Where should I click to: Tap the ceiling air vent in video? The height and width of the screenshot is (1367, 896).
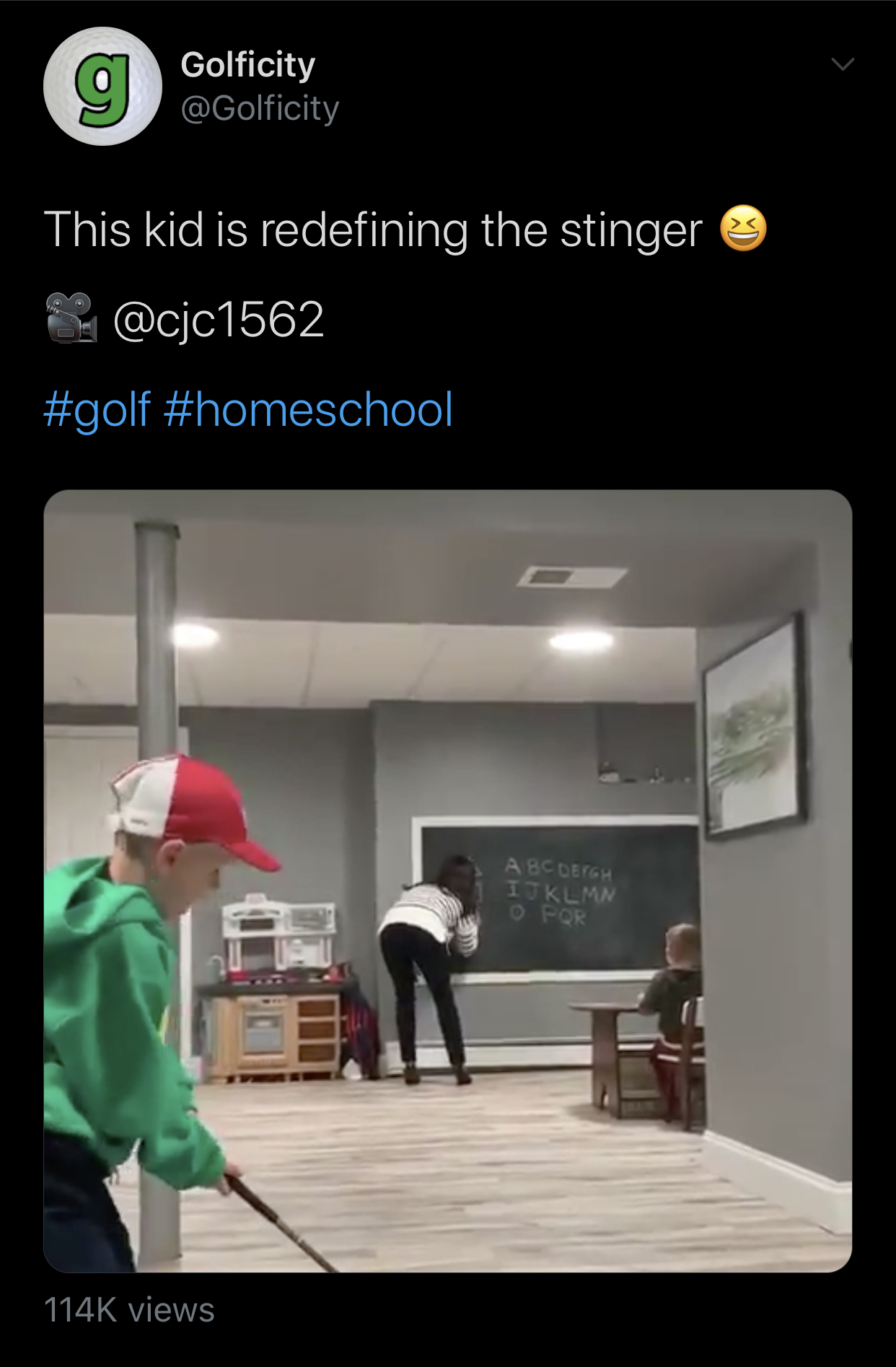[572, 577]
